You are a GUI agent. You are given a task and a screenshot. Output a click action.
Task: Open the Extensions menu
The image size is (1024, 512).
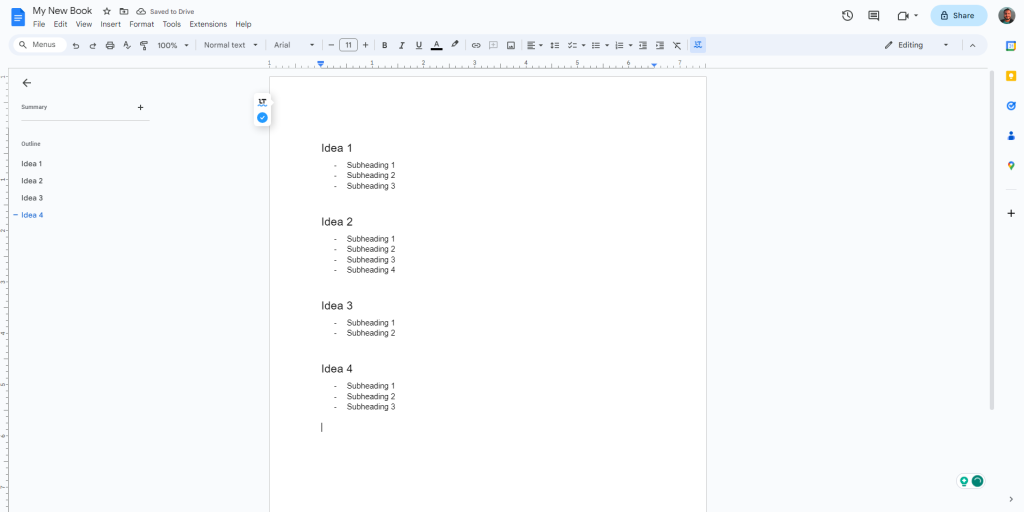(x=208, y=24)
